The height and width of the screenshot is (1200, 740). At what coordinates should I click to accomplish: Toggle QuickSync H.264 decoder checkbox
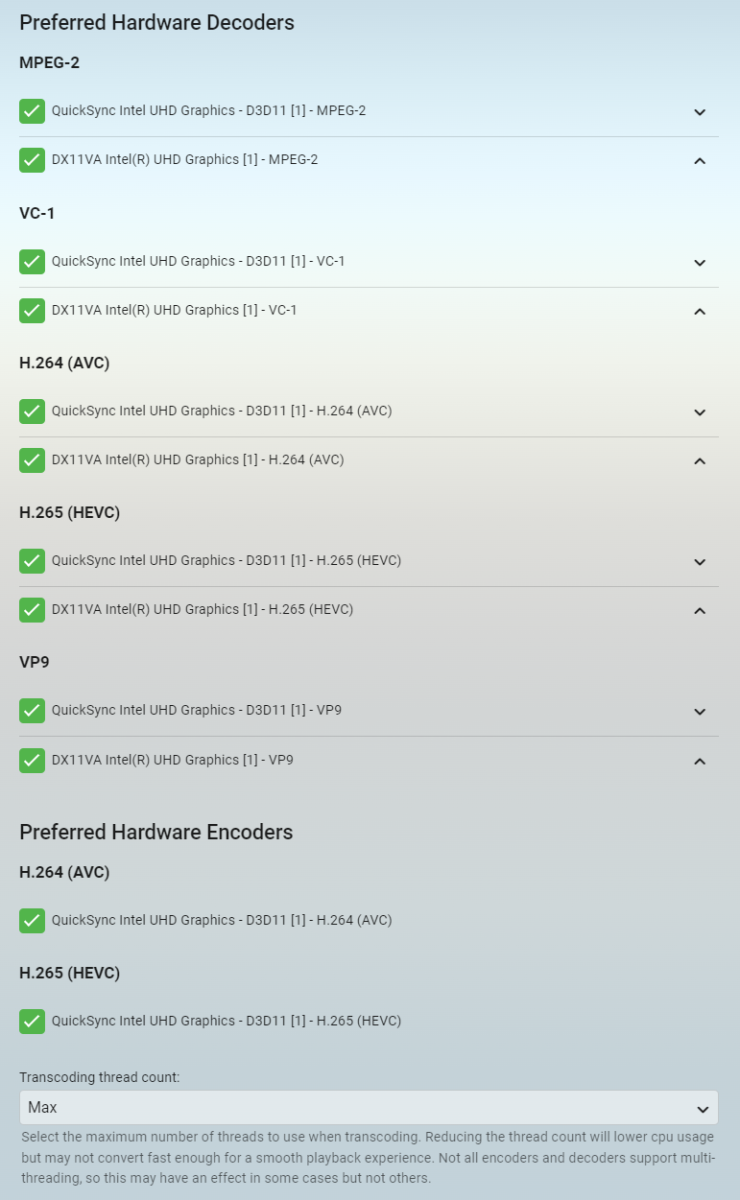32,411
